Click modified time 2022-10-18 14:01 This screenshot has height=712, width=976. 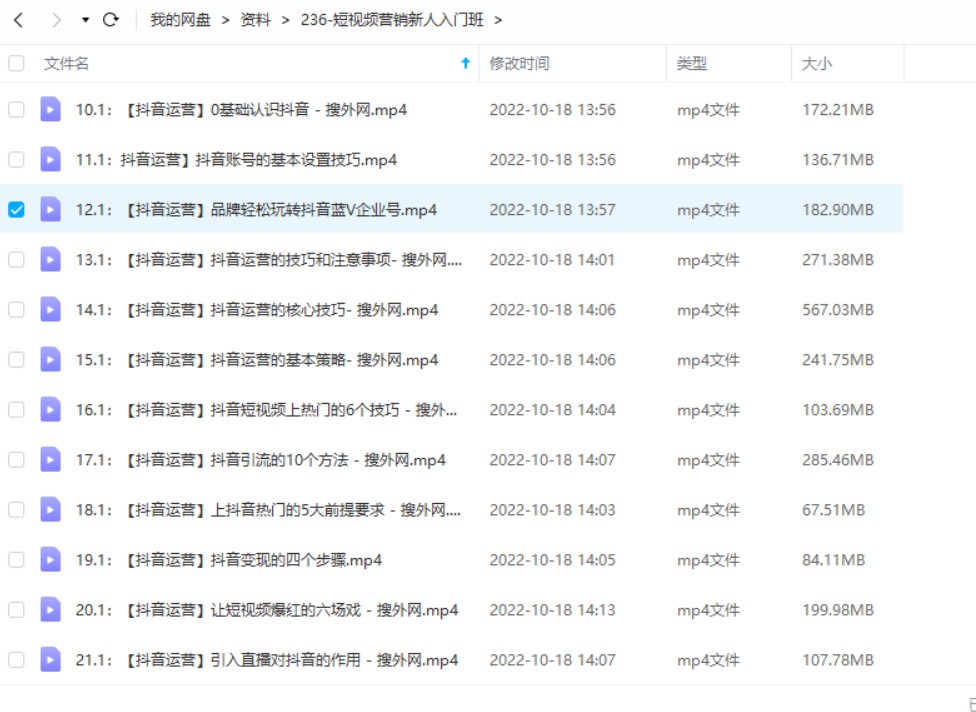tap(553, 260)
